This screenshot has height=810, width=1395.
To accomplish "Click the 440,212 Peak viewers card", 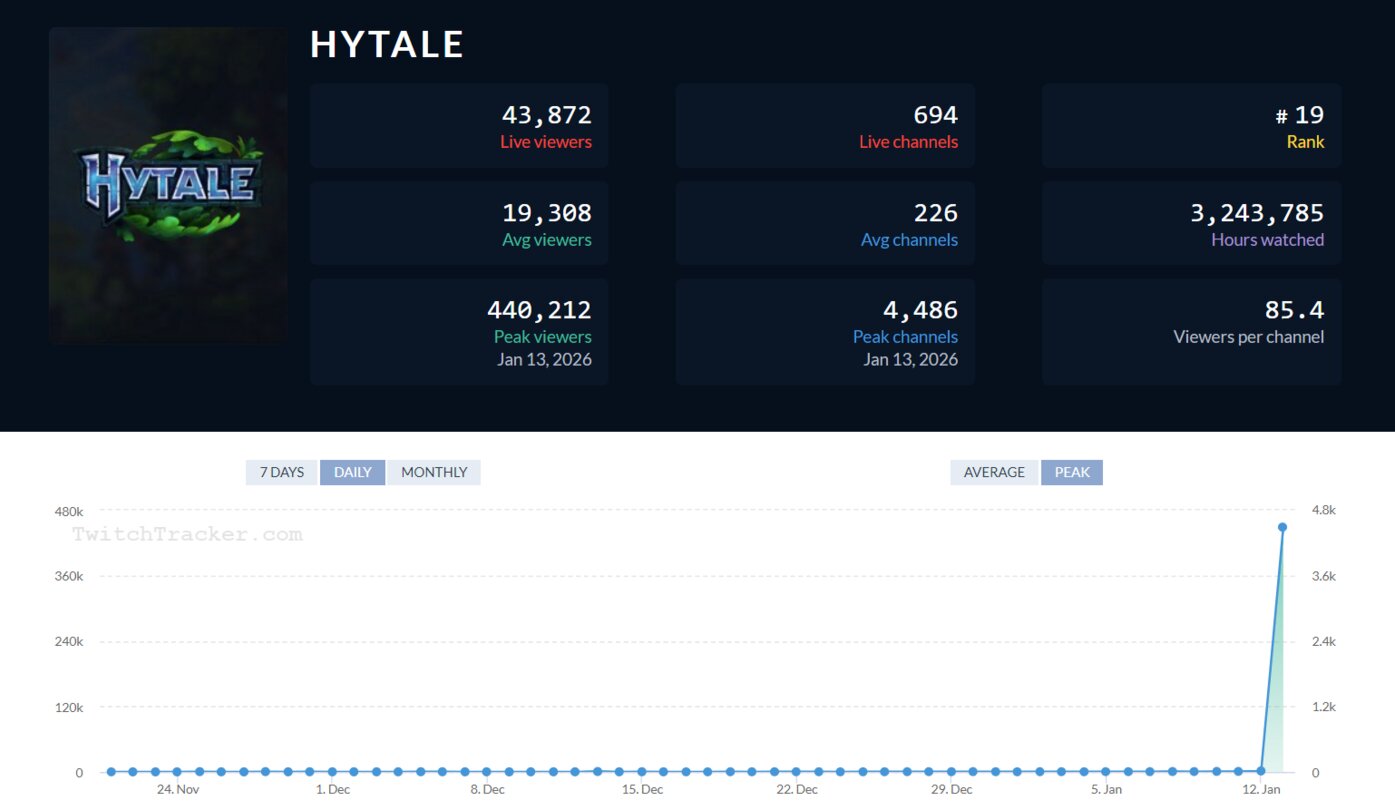I will [459, 332].
